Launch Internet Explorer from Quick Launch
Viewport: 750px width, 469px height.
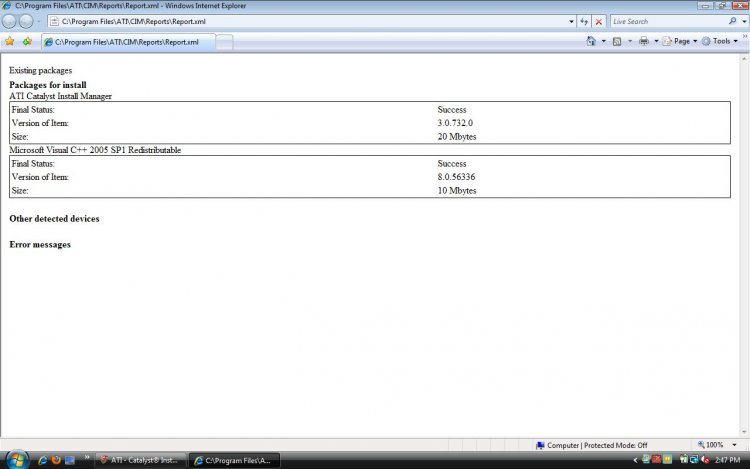(x=42, y=460)
